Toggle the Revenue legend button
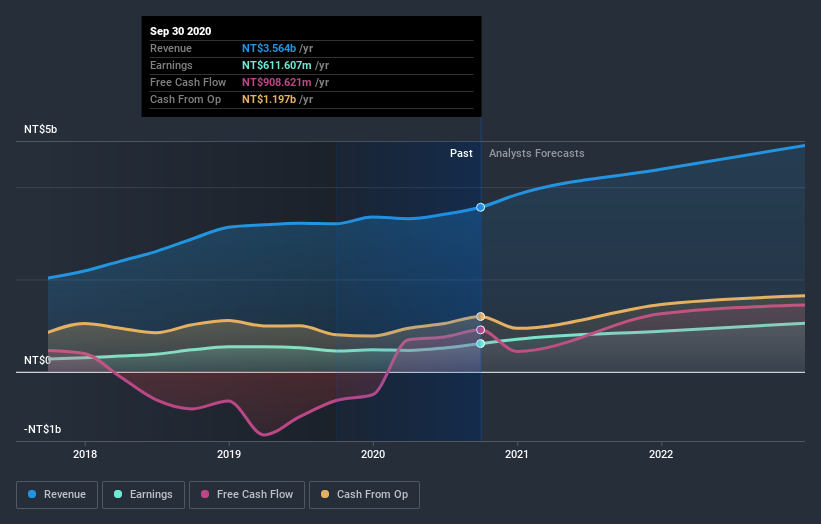Viewport: 821px width, 524px height. (57, 495)
